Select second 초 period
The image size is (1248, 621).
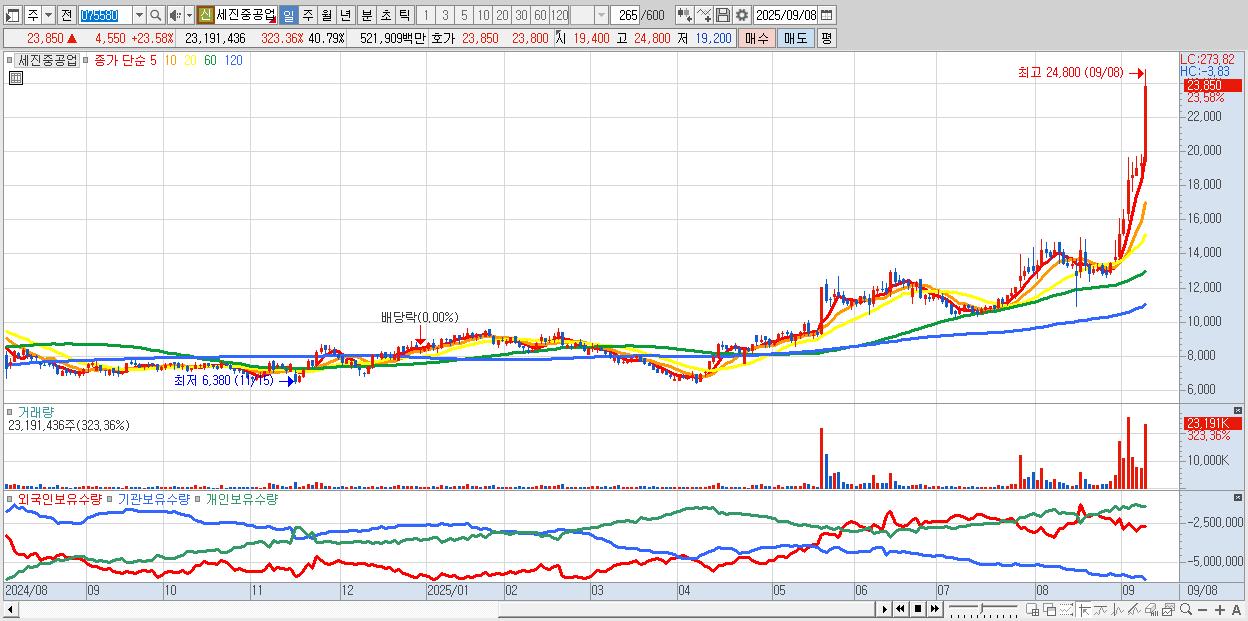click(385, 15)
